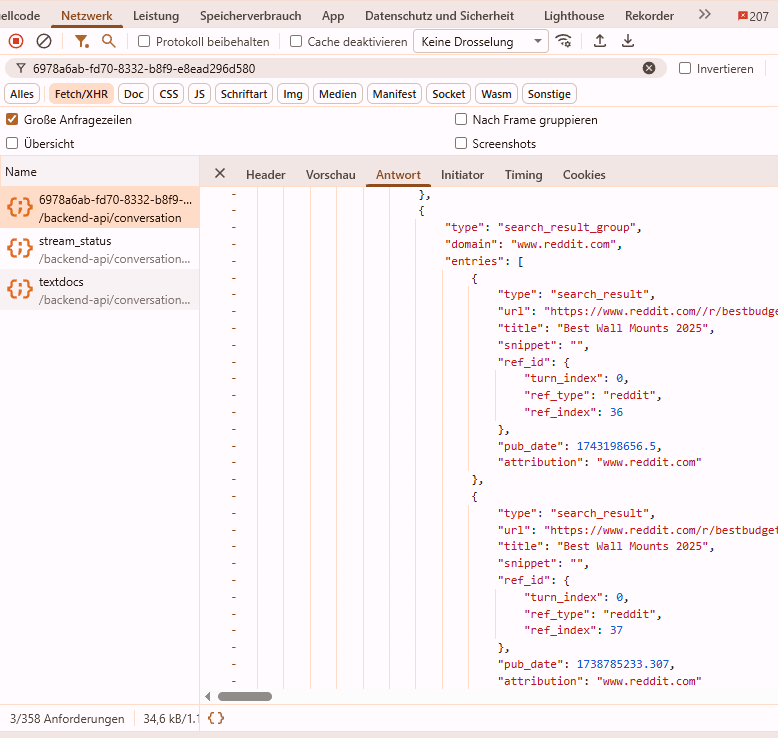Open network search magnifier
778x738 pixels.
coord(109,41)
